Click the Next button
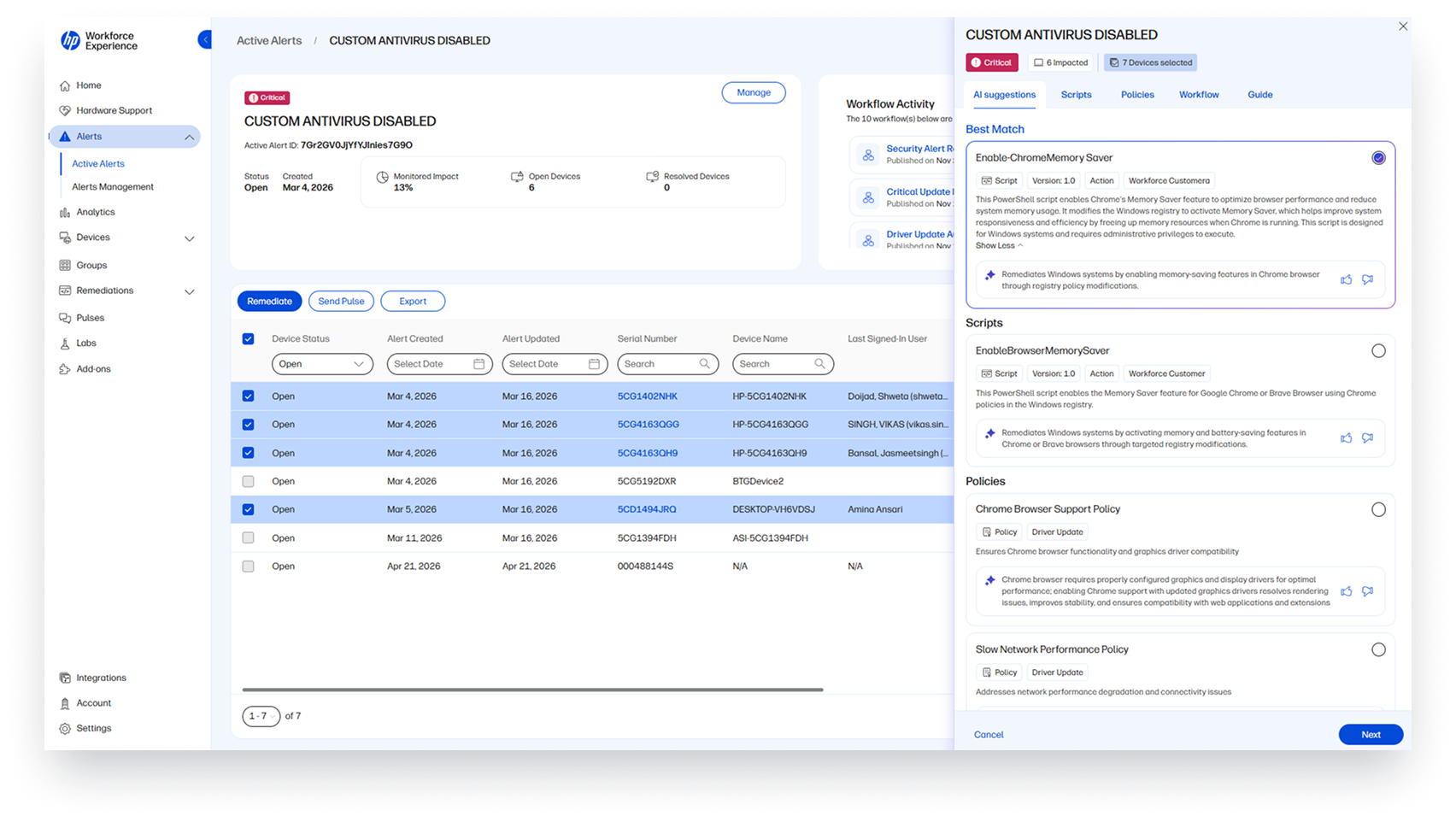Image resolution: width=1456 pixels, height=822 pixels. coord(1371,735)
